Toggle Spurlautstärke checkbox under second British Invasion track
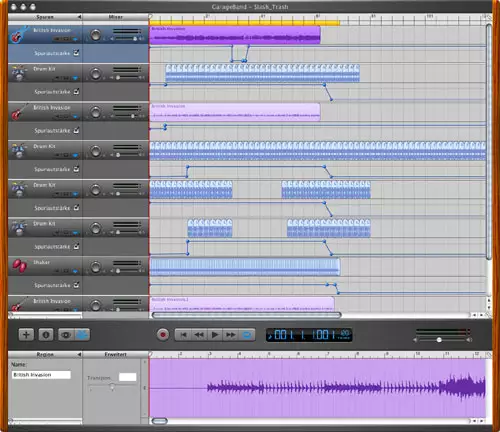This screenshot has height=432, width=500. click(x=76, y=130)
